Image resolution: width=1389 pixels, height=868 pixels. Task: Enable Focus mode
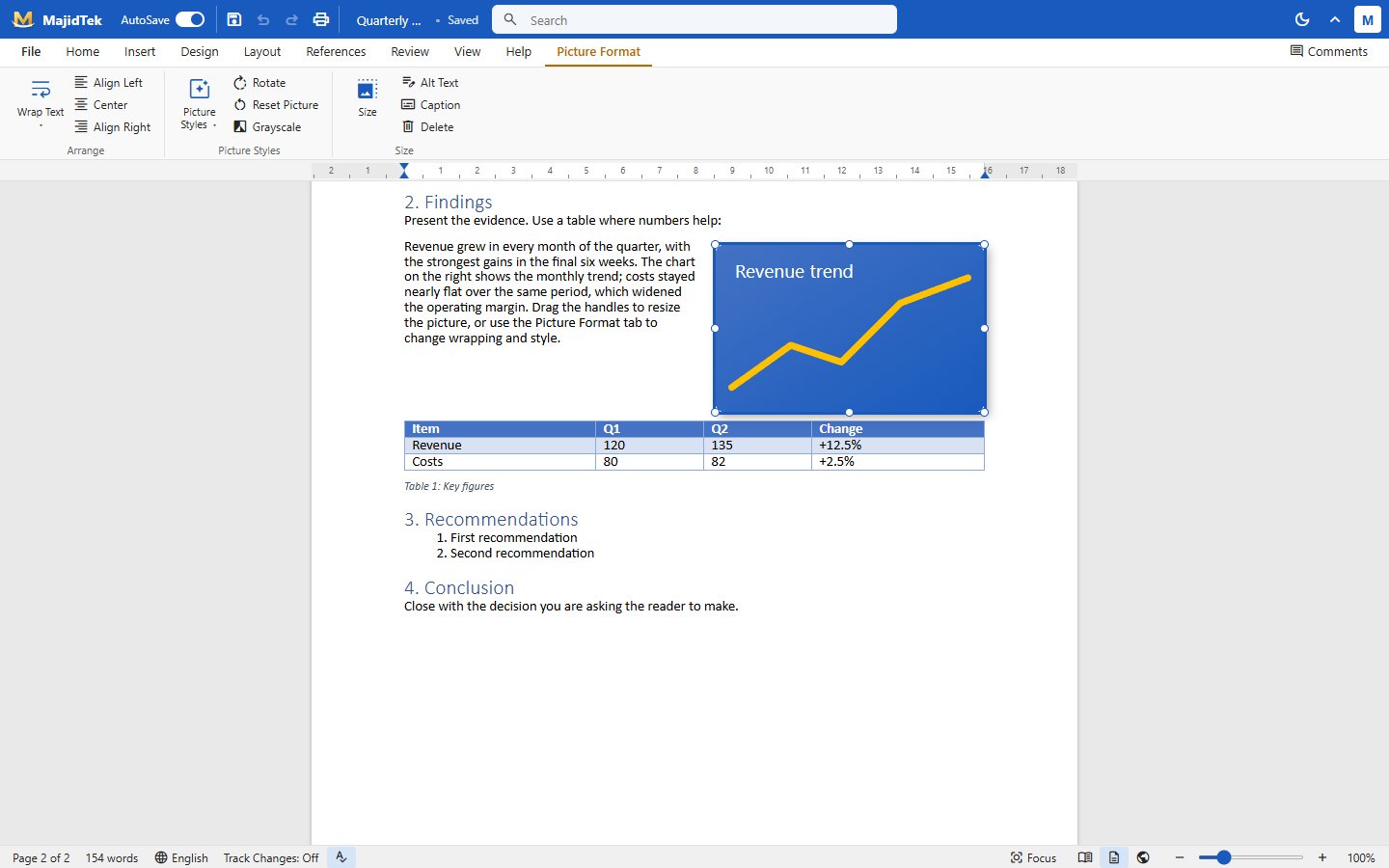[x=1033, y=858]
